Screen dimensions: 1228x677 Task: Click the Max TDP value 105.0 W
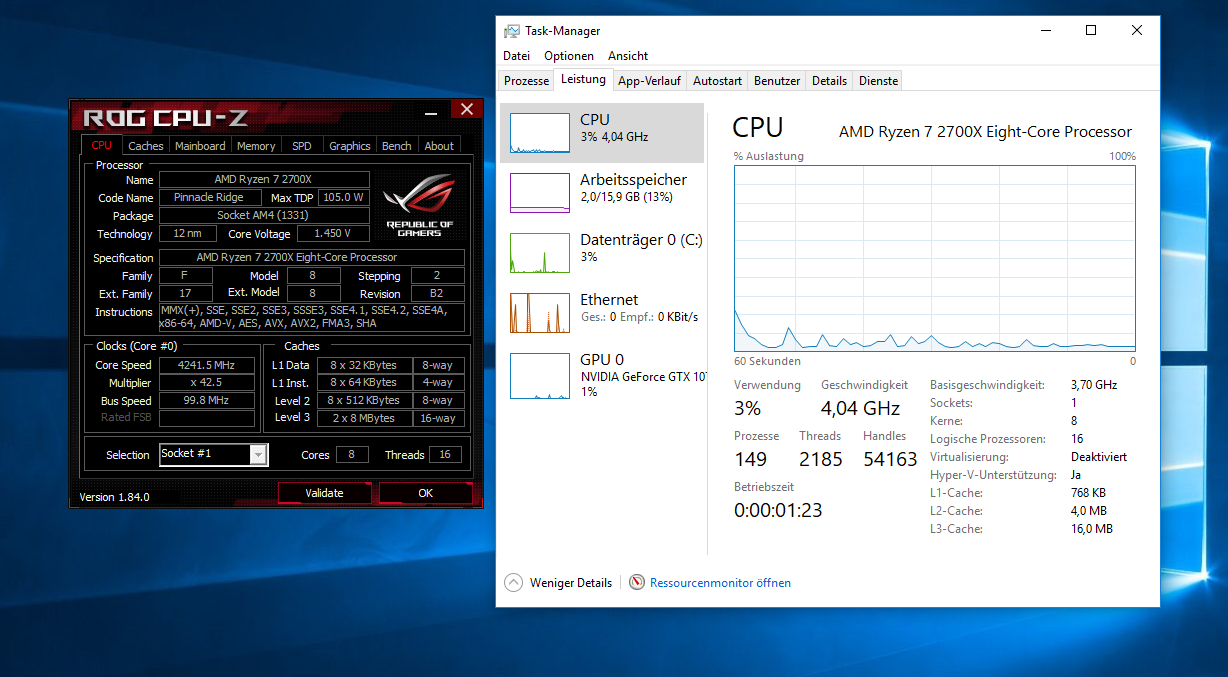pyautogui.click(x=343, y=198)
